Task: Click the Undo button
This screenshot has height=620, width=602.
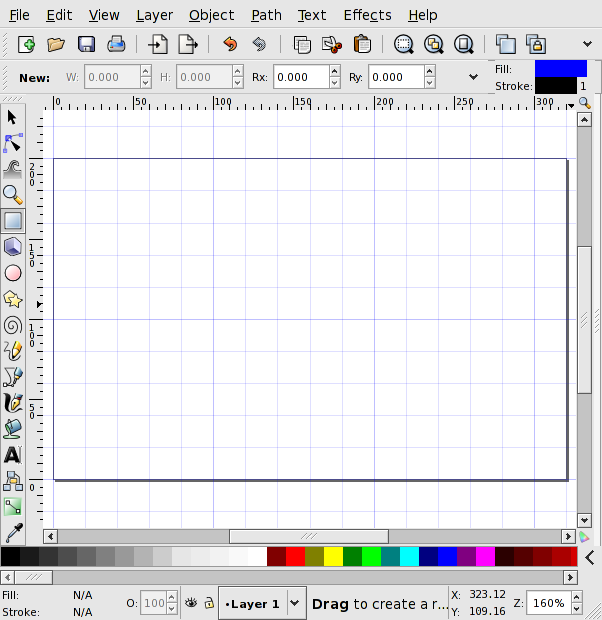Action: point(230,44)
